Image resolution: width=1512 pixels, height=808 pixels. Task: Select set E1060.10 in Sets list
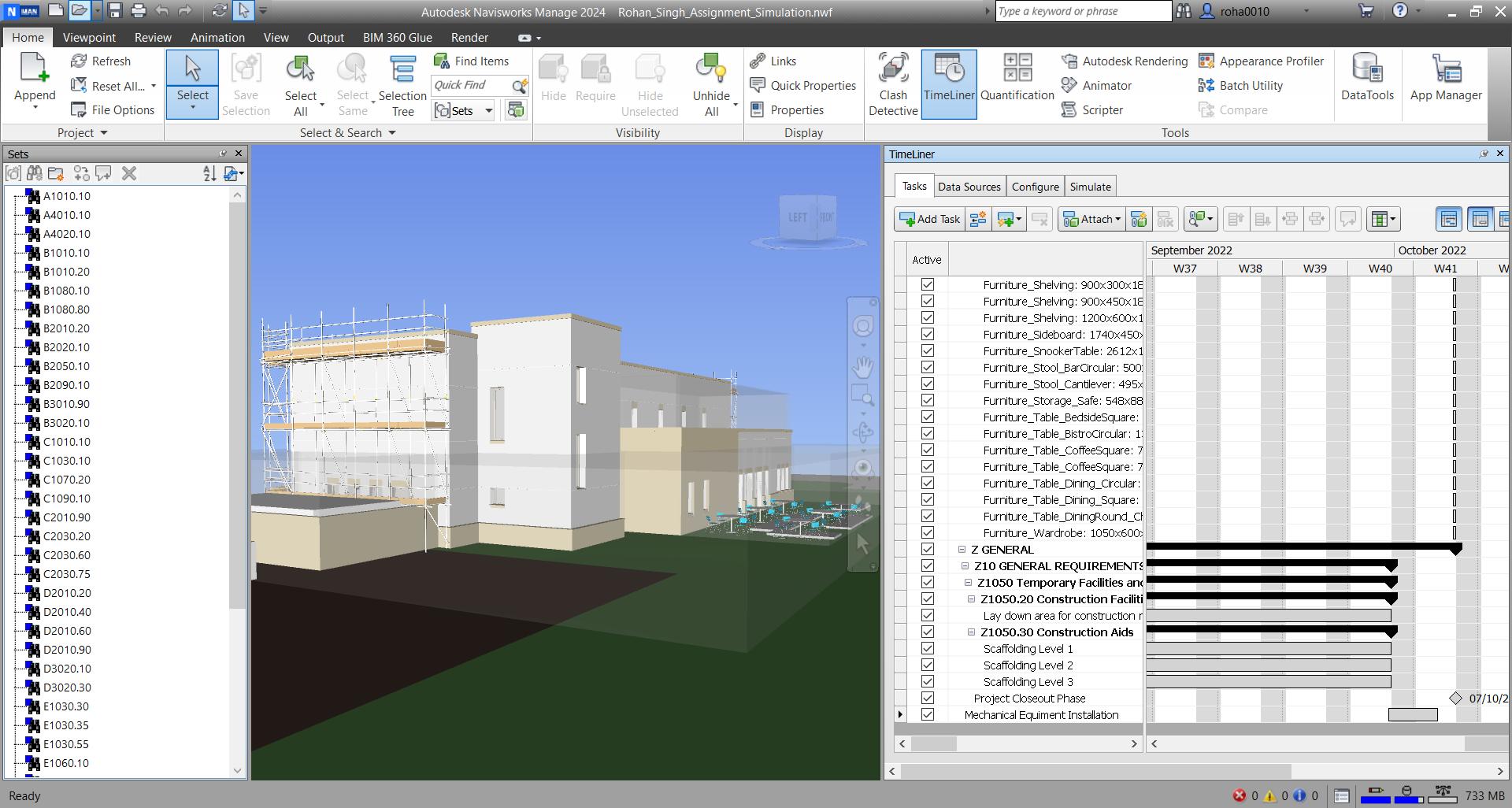[66, 763]
